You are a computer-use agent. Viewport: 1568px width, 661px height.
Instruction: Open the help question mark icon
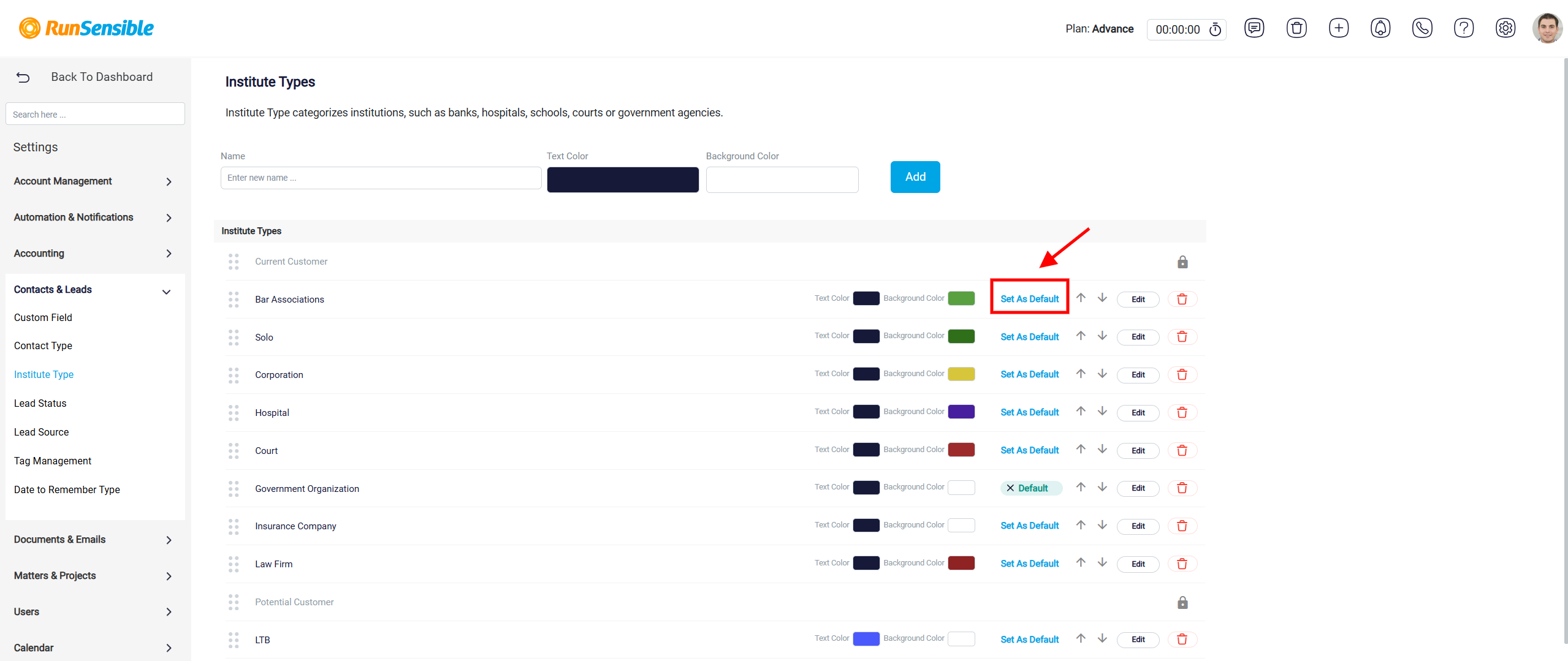(x=1464, y=28)
